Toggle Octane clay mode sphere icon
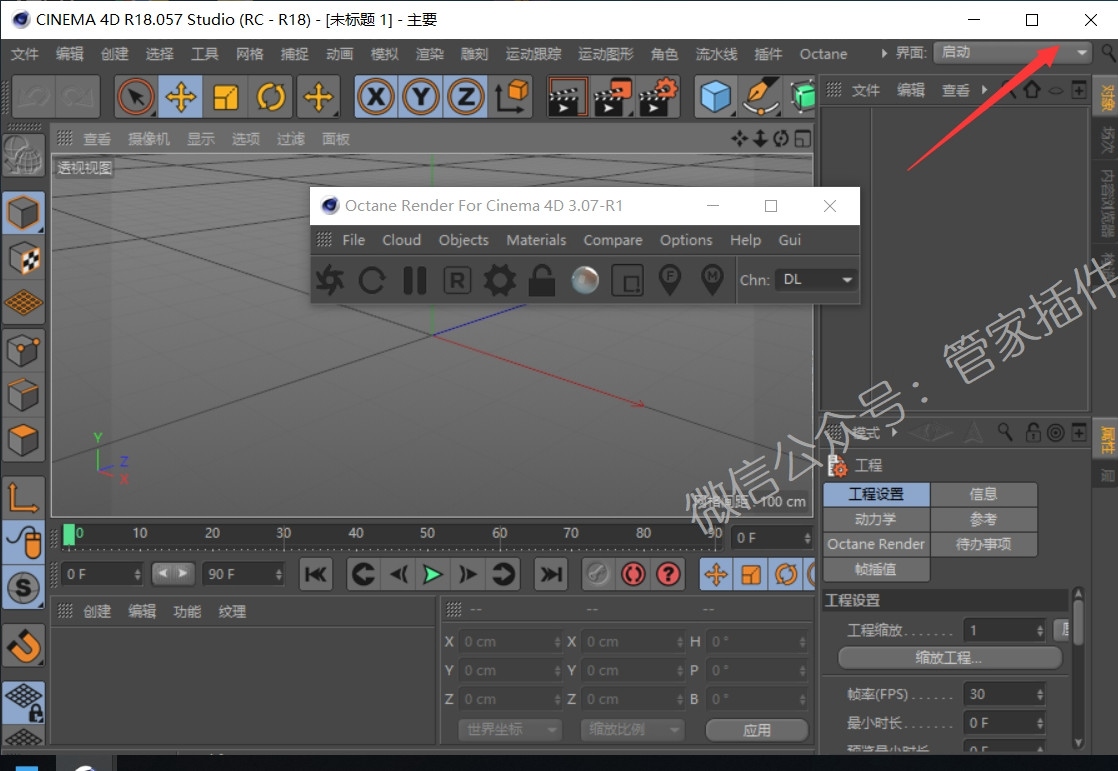This screenshot has height=771, width=1118. pyautogui.click(x=585, y=280)
